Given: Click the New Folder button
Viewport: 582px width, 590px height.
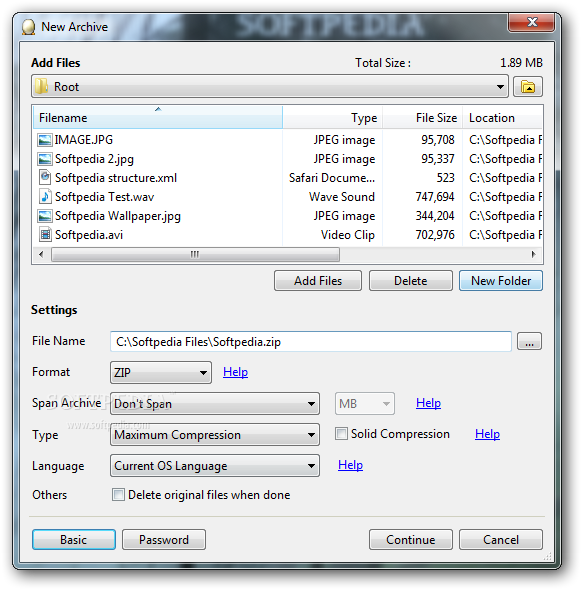Looking at the screenshot, I should 501,281.
